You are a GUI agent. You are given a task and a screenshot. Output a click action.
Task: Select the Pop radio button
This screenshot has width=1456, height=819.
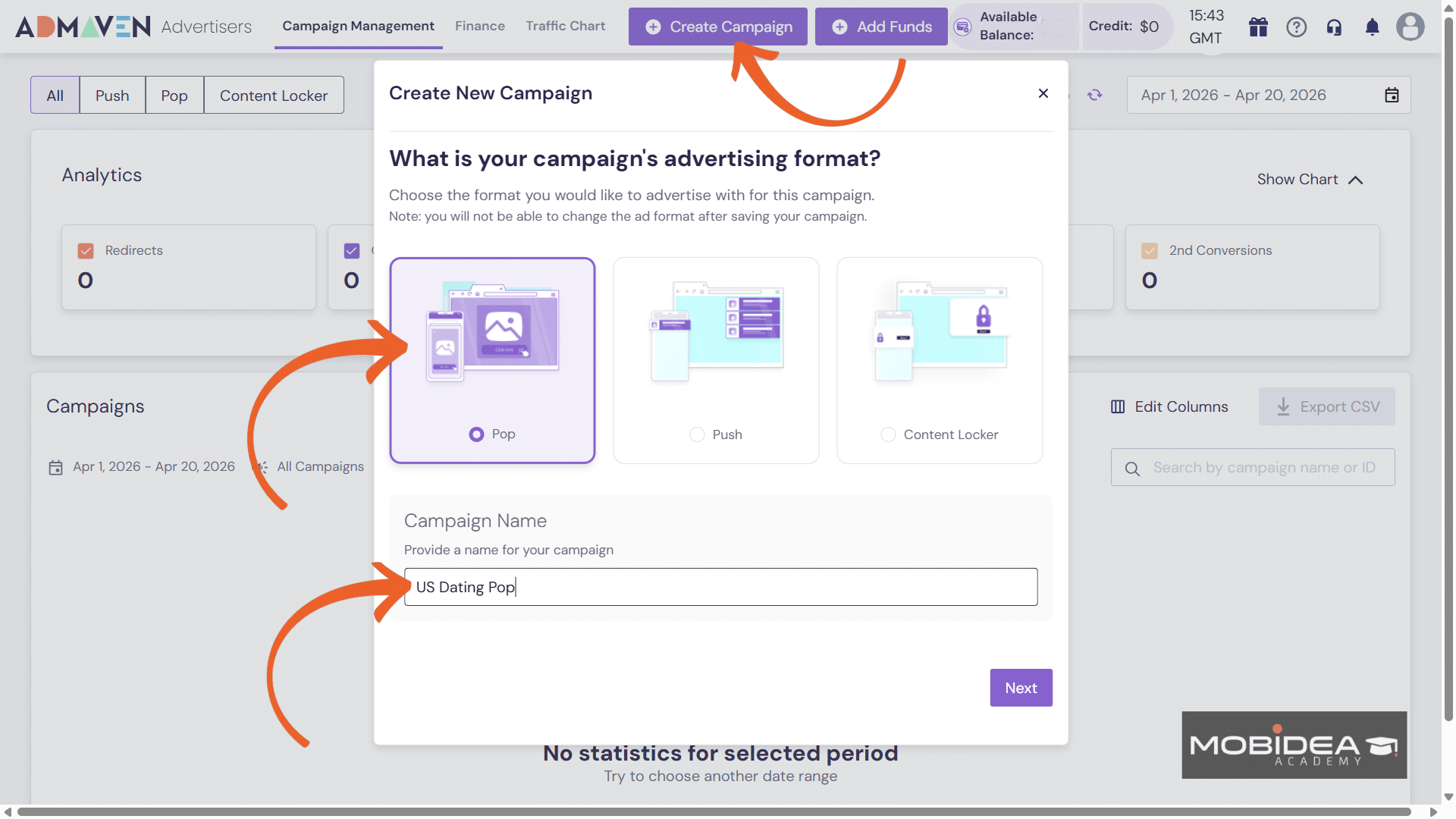476,435
